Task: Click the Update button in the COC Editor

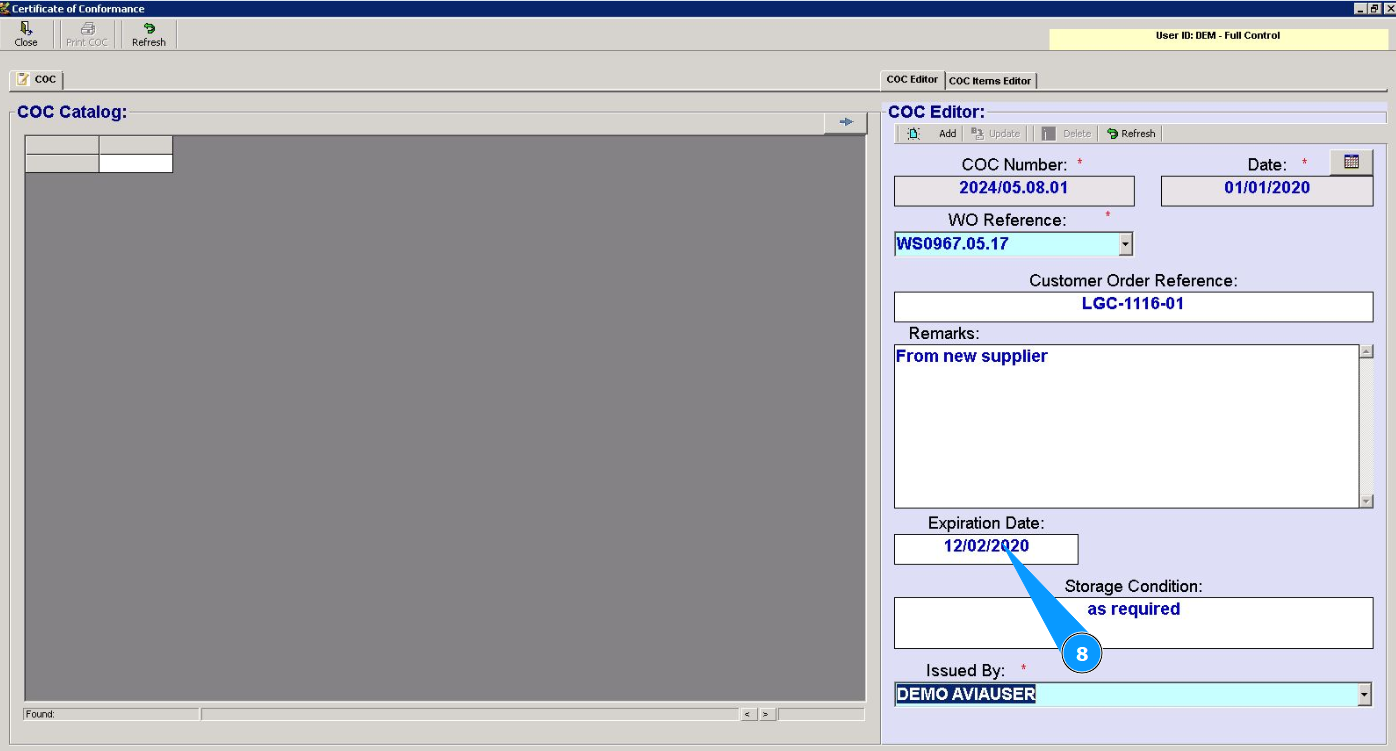Action: tap(996, 133)
